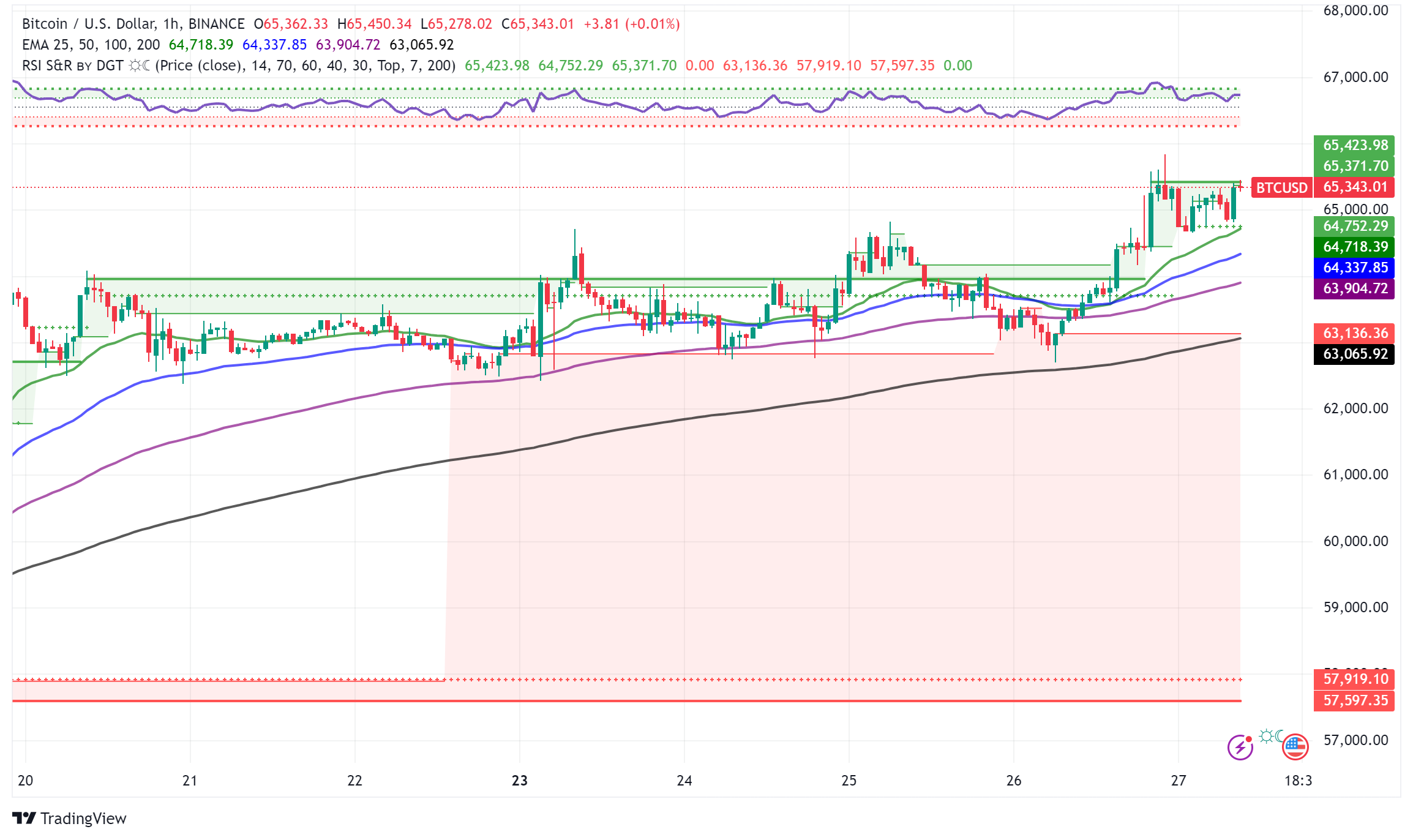1413x840 pixels.
Task: Click date label 22 on time axis
Action: pos(354,781)
